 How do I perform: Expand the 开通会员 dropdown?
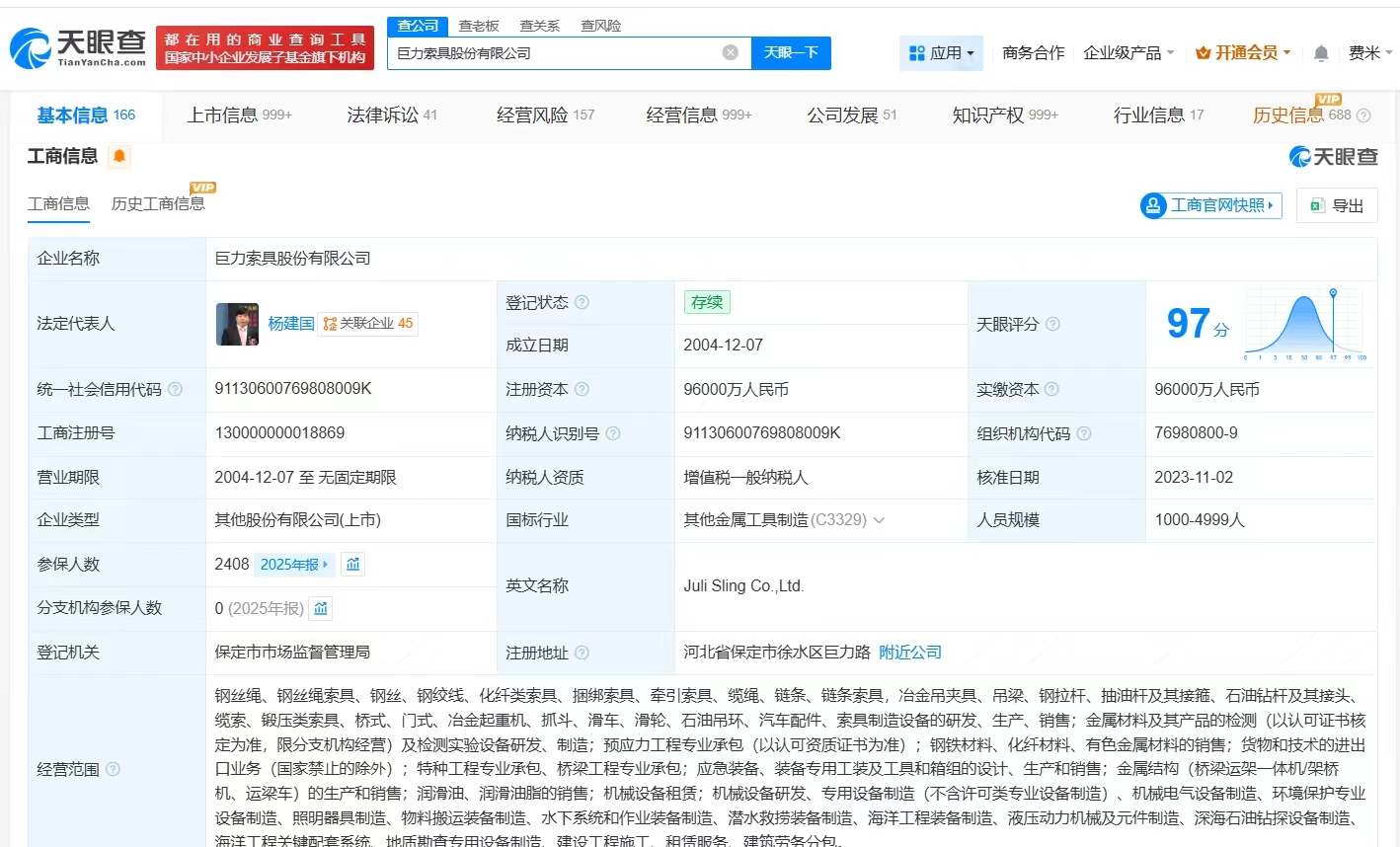1243,53
